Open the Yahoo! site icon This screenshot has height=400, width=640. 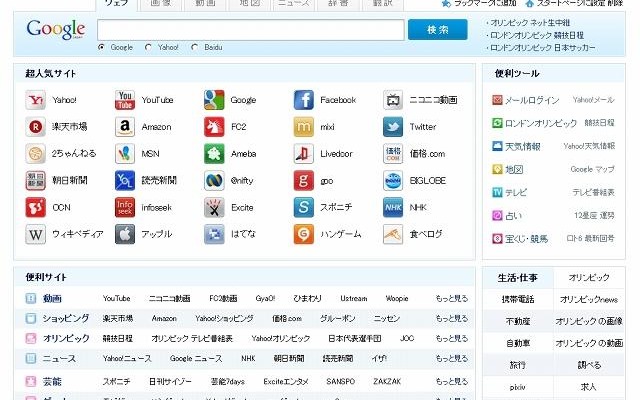coord(36,100)
